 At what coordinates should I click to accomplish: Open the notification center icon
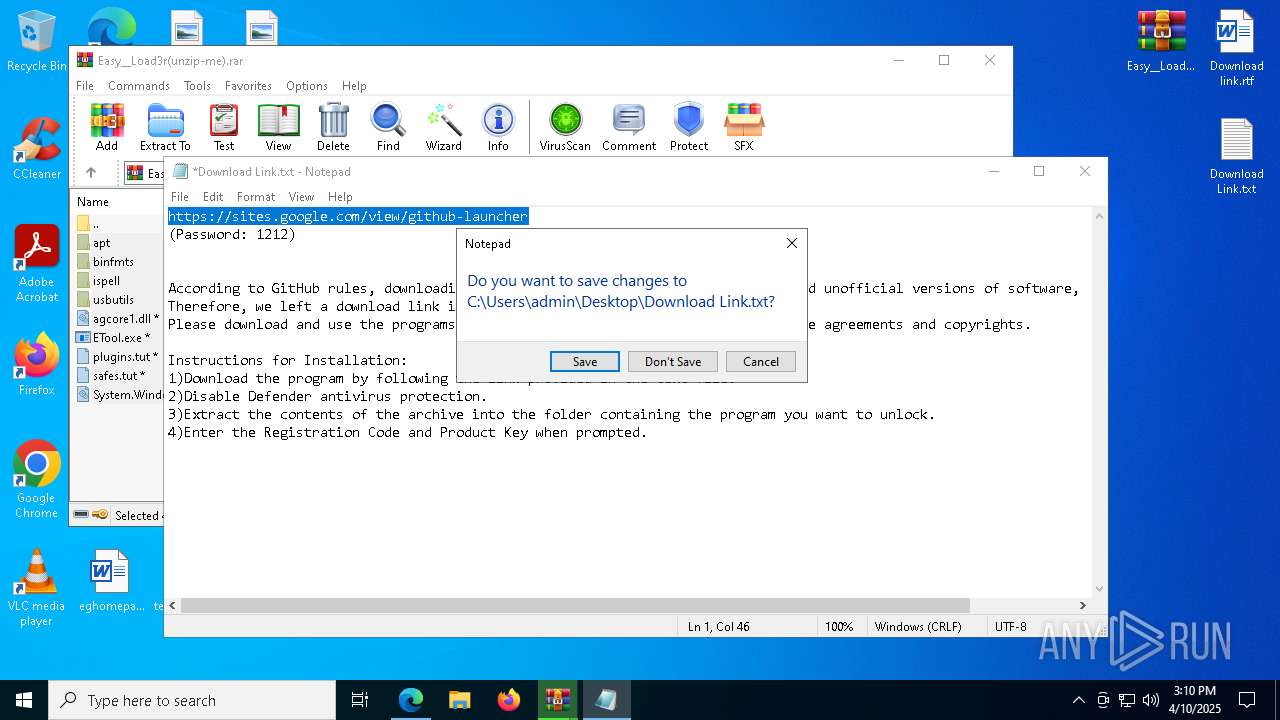click(1247, 700)
